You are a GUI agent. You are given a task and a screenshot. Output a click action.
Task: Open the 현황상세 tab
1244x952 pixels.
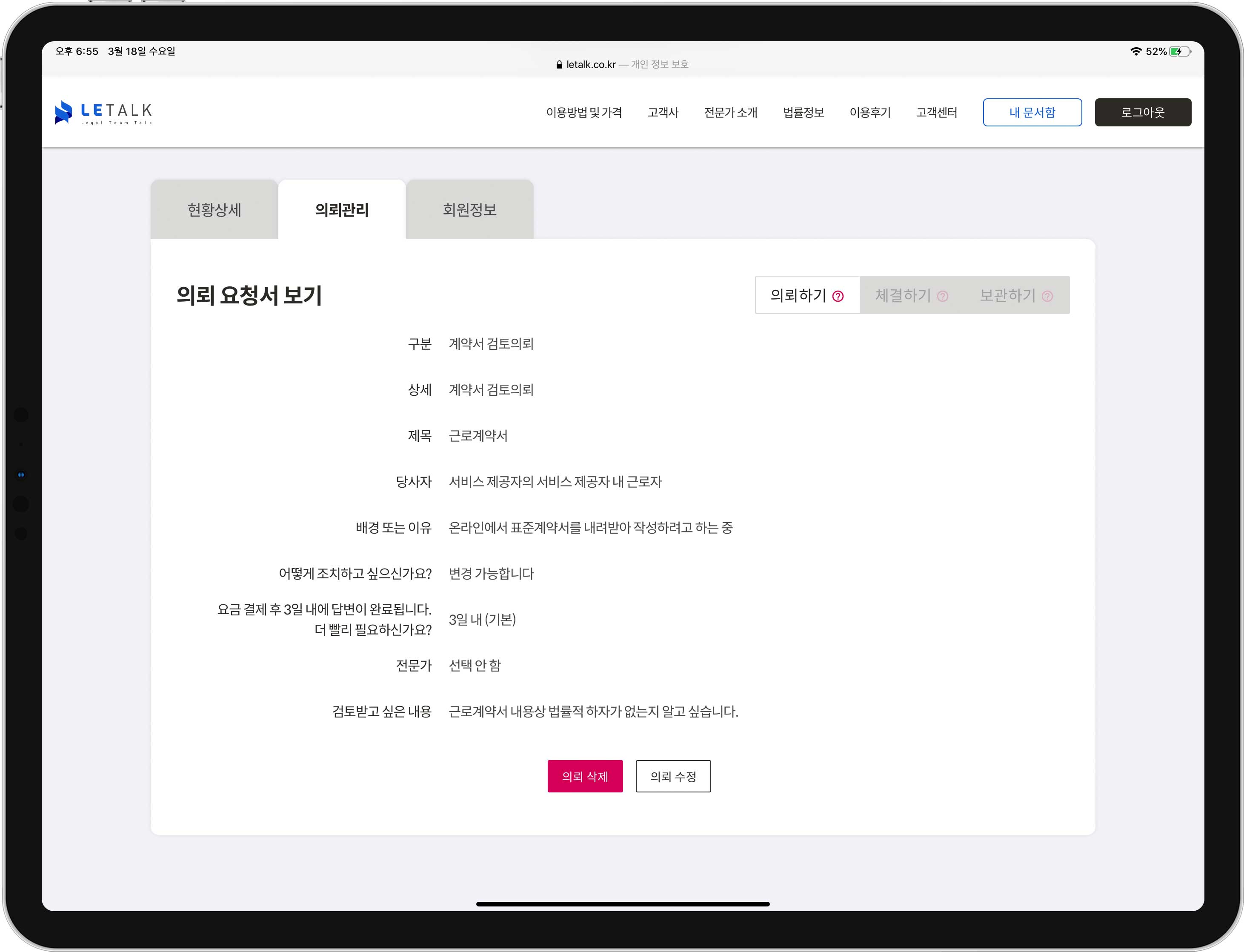(x=214, y=210)
